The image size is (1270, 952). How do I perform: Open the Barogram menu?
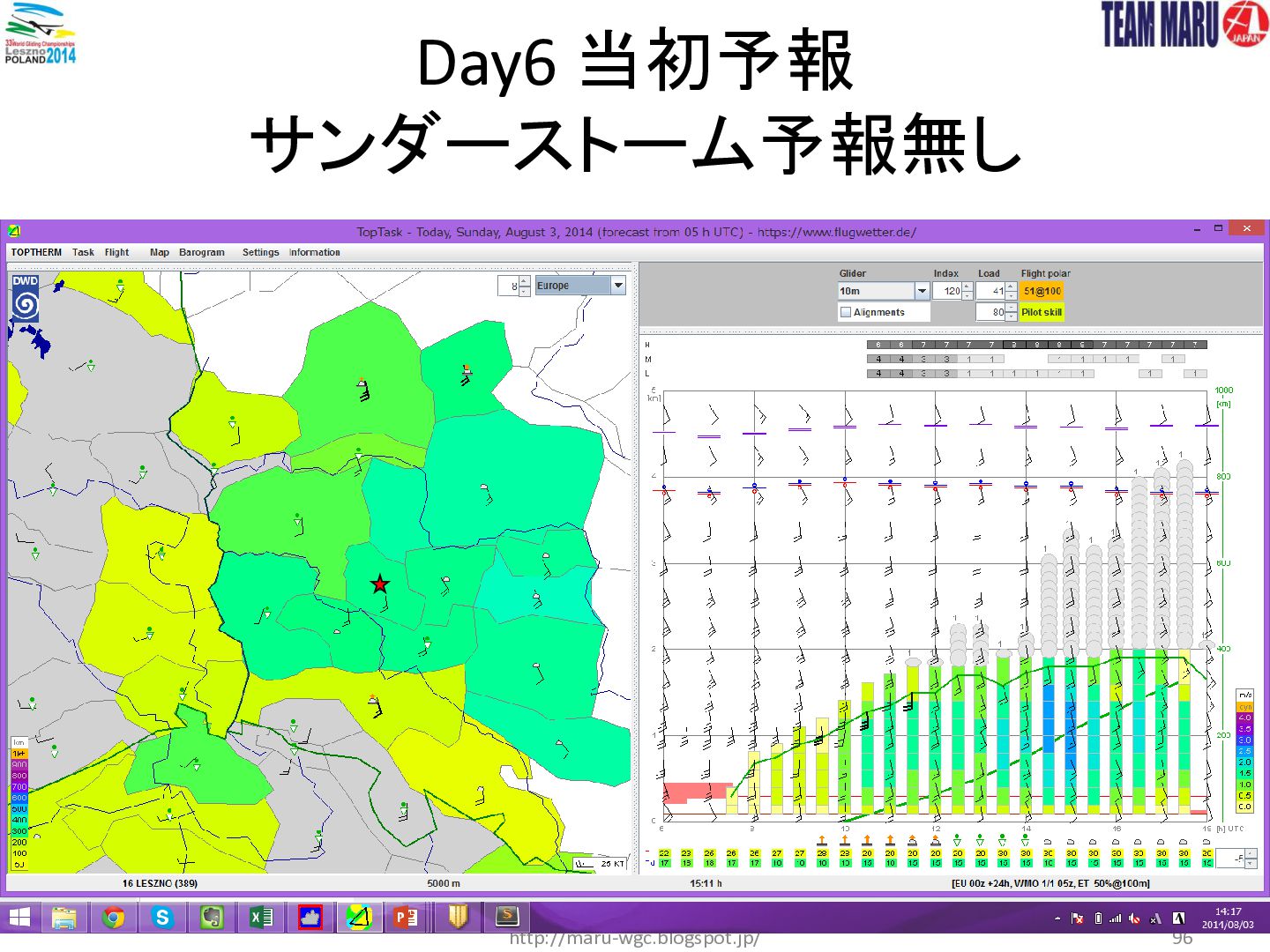coord(202,252)
